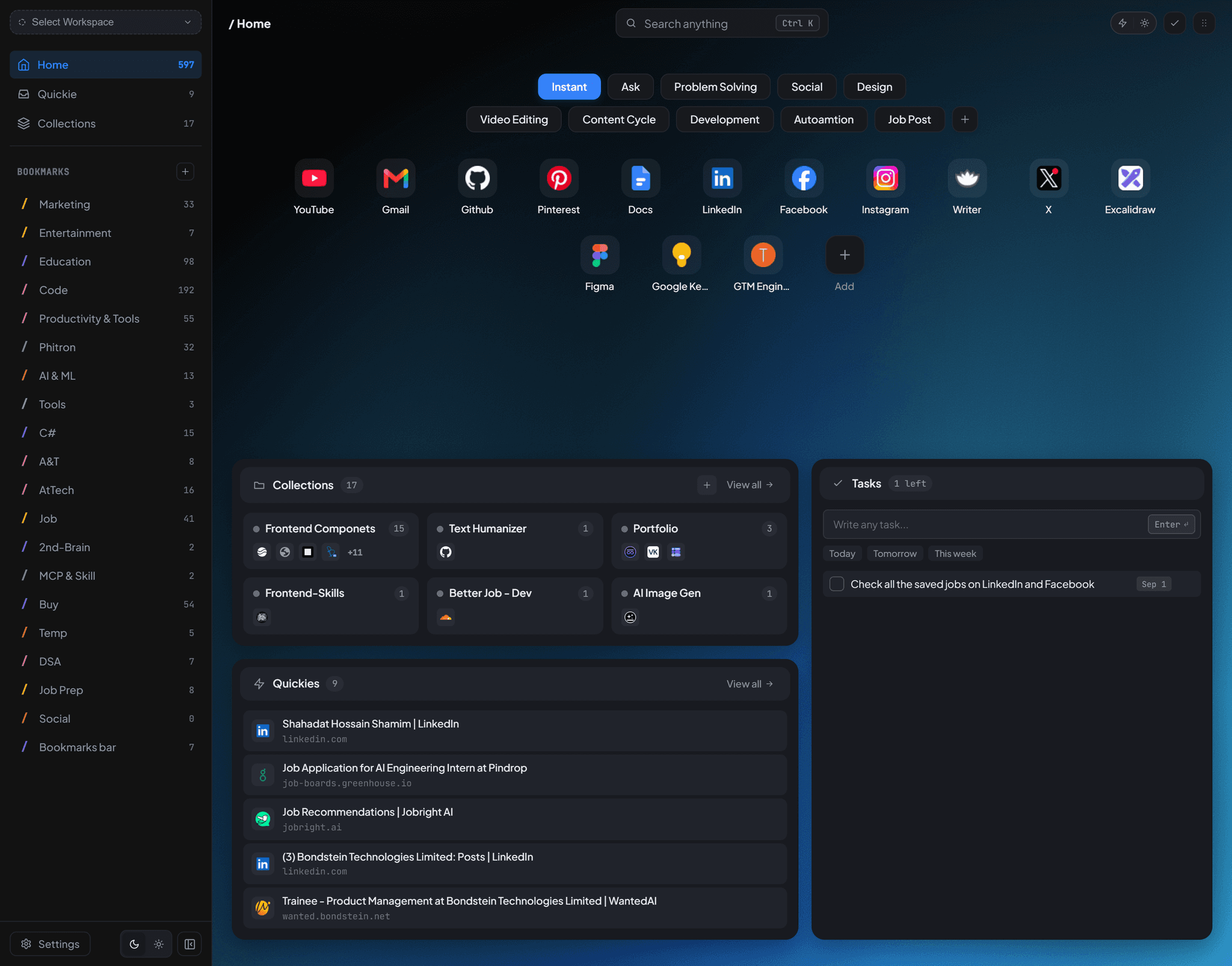Viewport: 1232px width, 966px height.
Task: Open the X shortcut icon
Action: [1049, 178]
